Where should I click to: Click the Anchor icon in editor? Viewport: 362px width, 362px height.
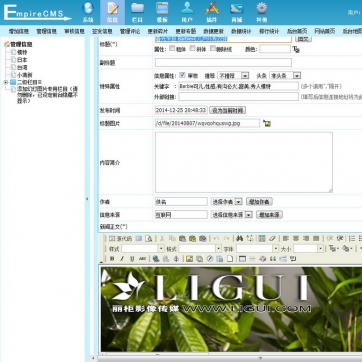pyautogui.click(x=176, y=259)
